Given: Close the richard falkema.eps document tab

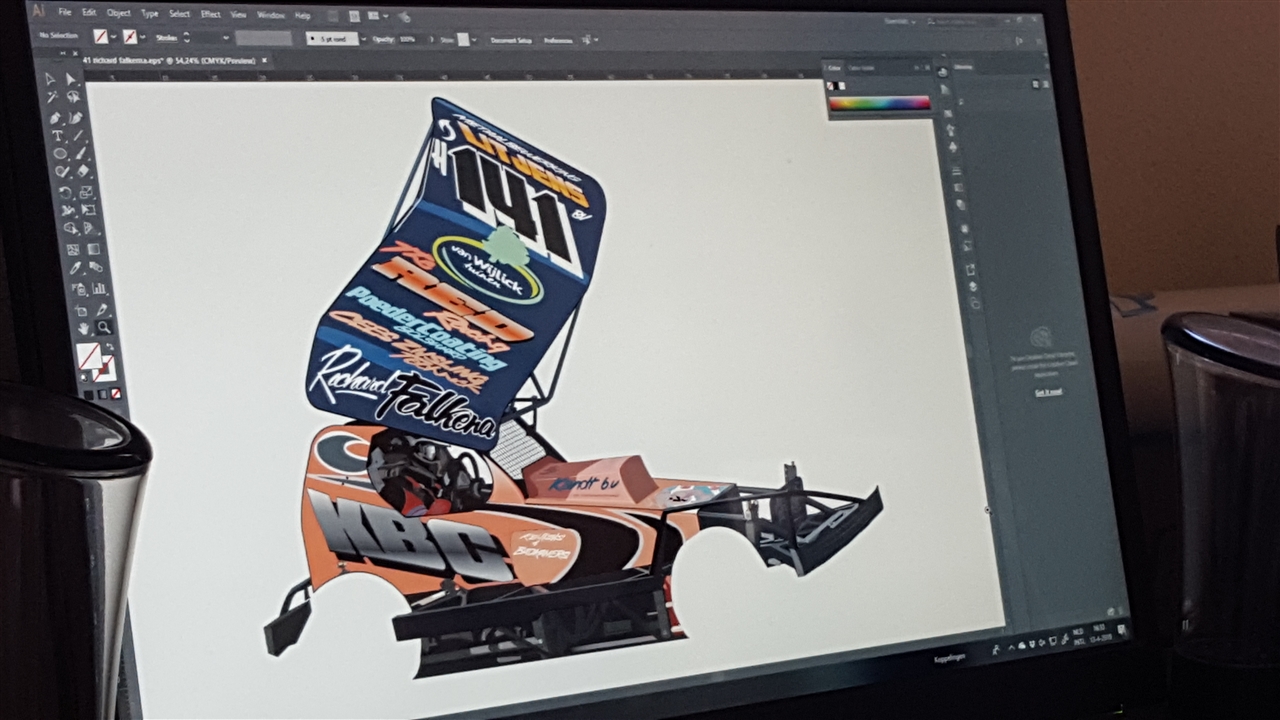Looking at the screenshot, I should 264,60.
